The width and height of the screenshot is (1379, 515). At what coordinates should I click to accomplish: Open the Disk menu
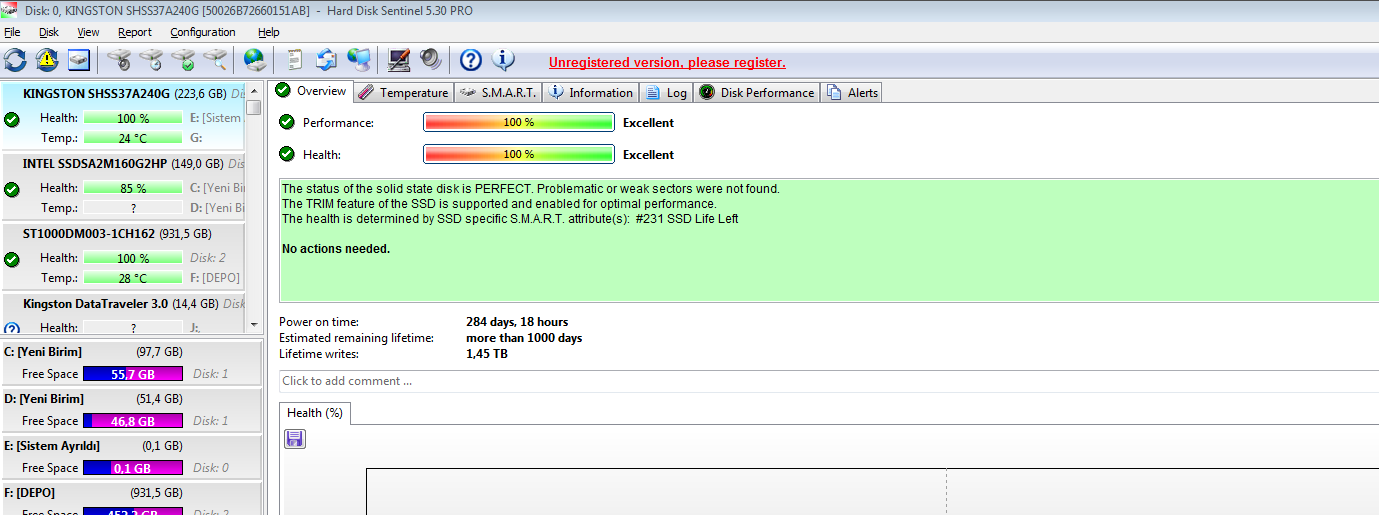(49, 32)
